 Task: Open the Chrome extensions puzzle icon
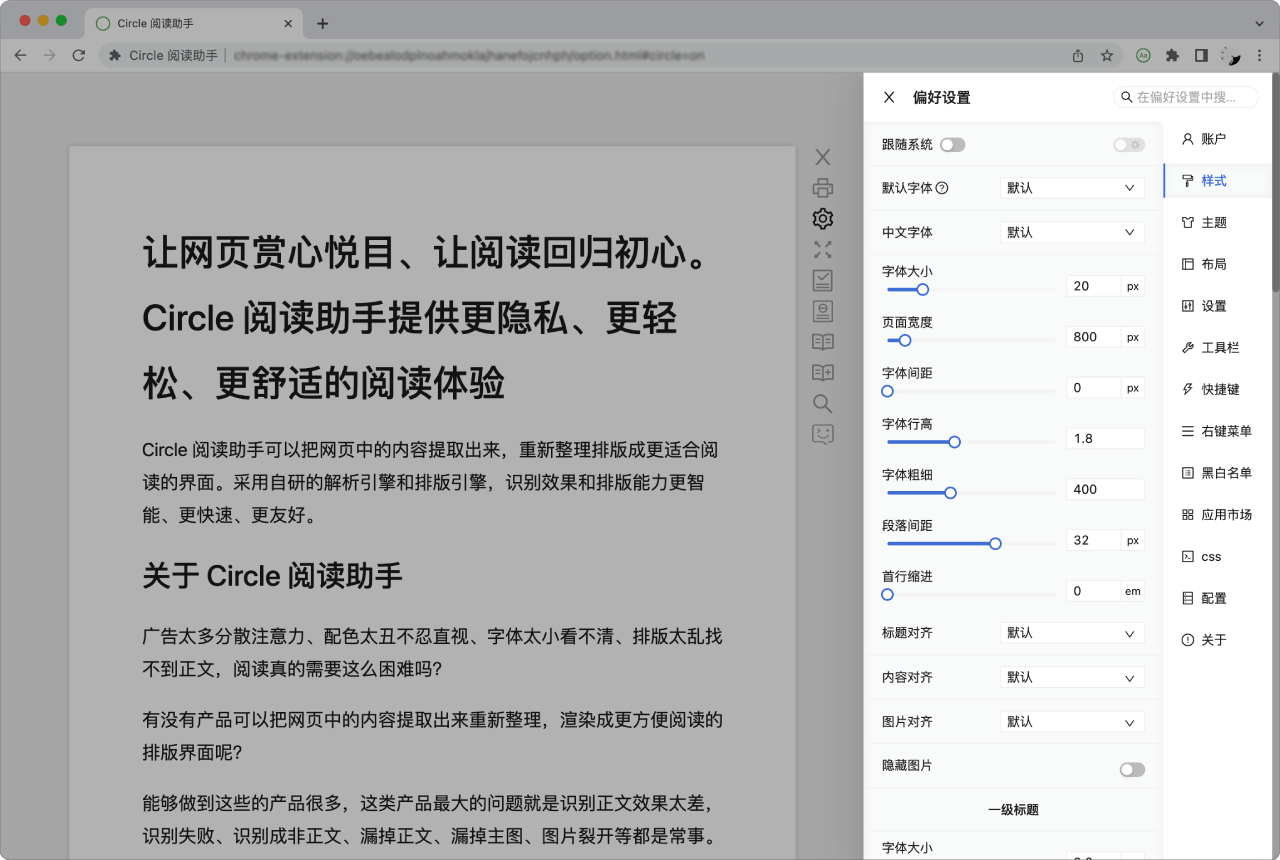[x=1172, y=56]
